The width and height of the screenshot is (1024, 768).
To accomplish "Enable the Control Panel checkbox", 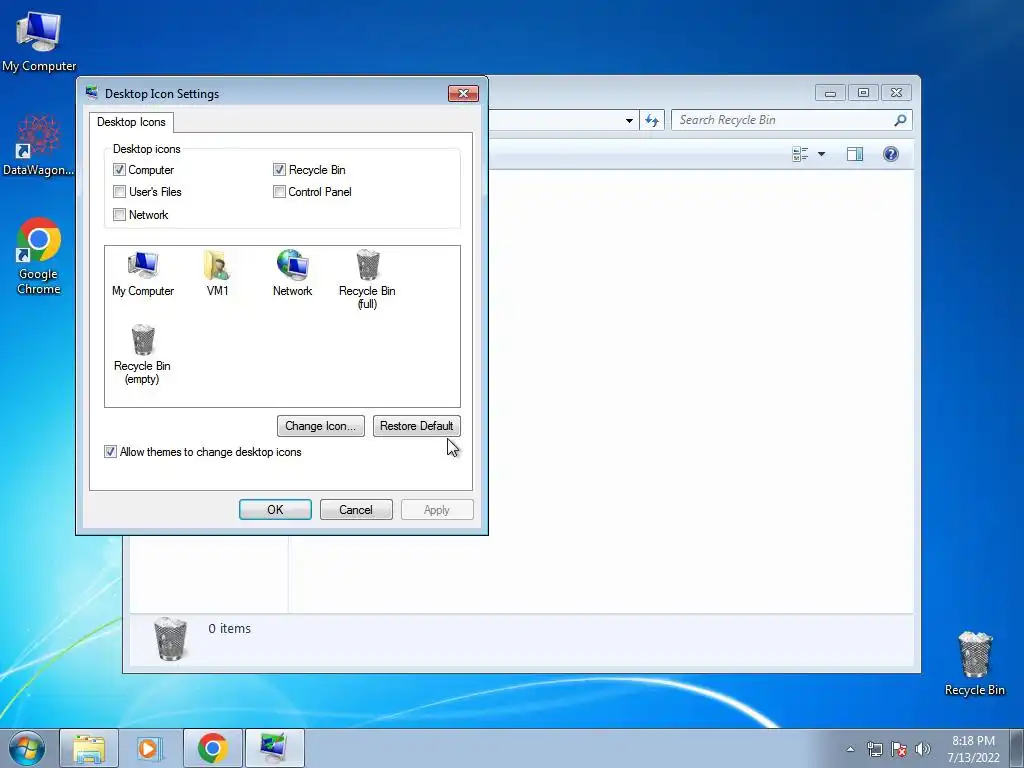I will [x=280, y=192].
